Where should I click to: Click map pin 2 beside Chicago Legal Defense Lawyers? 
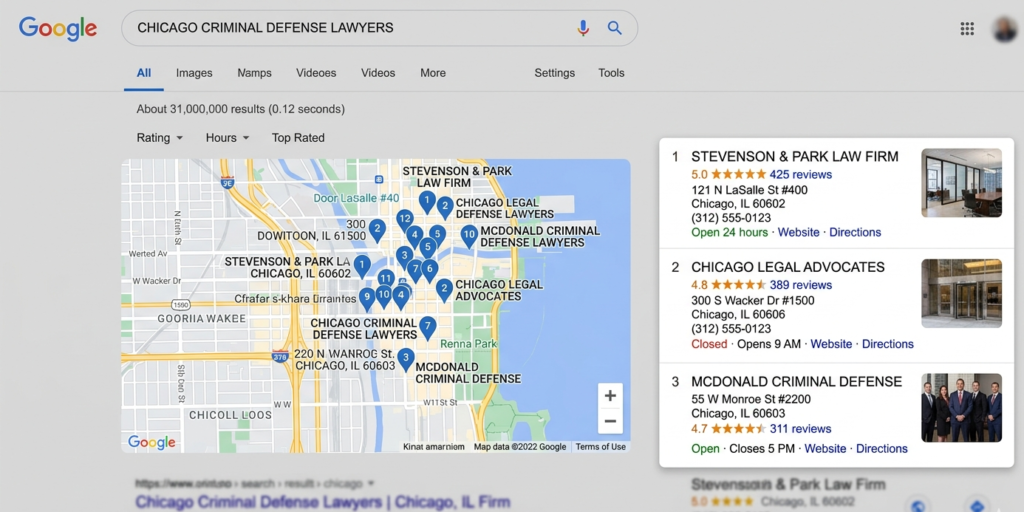(x=445, y=209)
